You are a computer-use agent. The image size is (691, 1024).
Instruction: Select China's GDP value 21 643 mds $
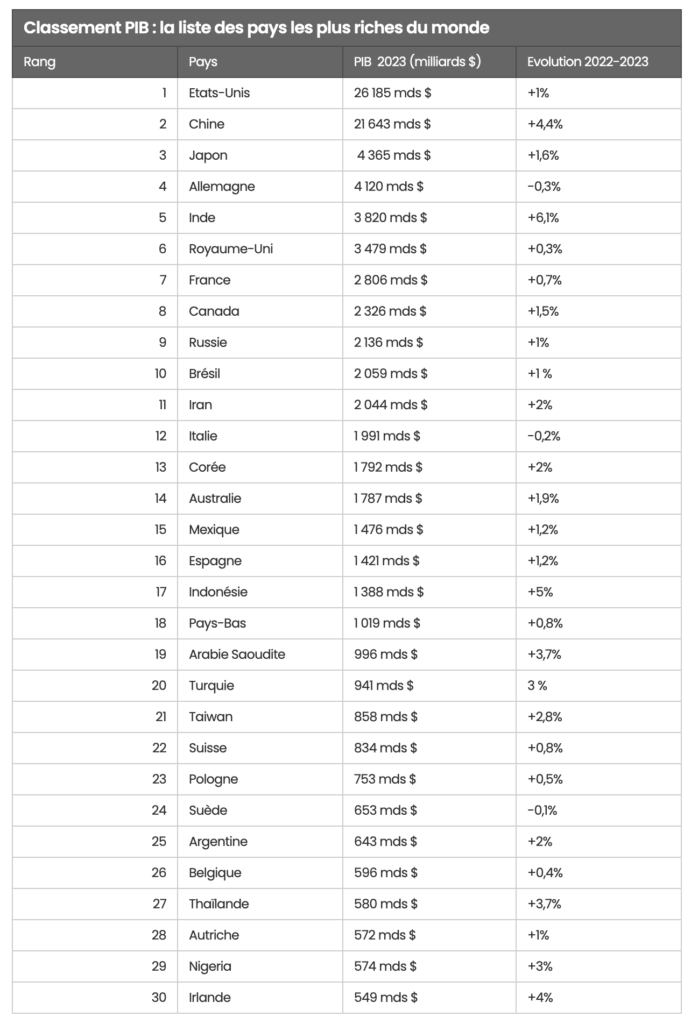[392, 124]
